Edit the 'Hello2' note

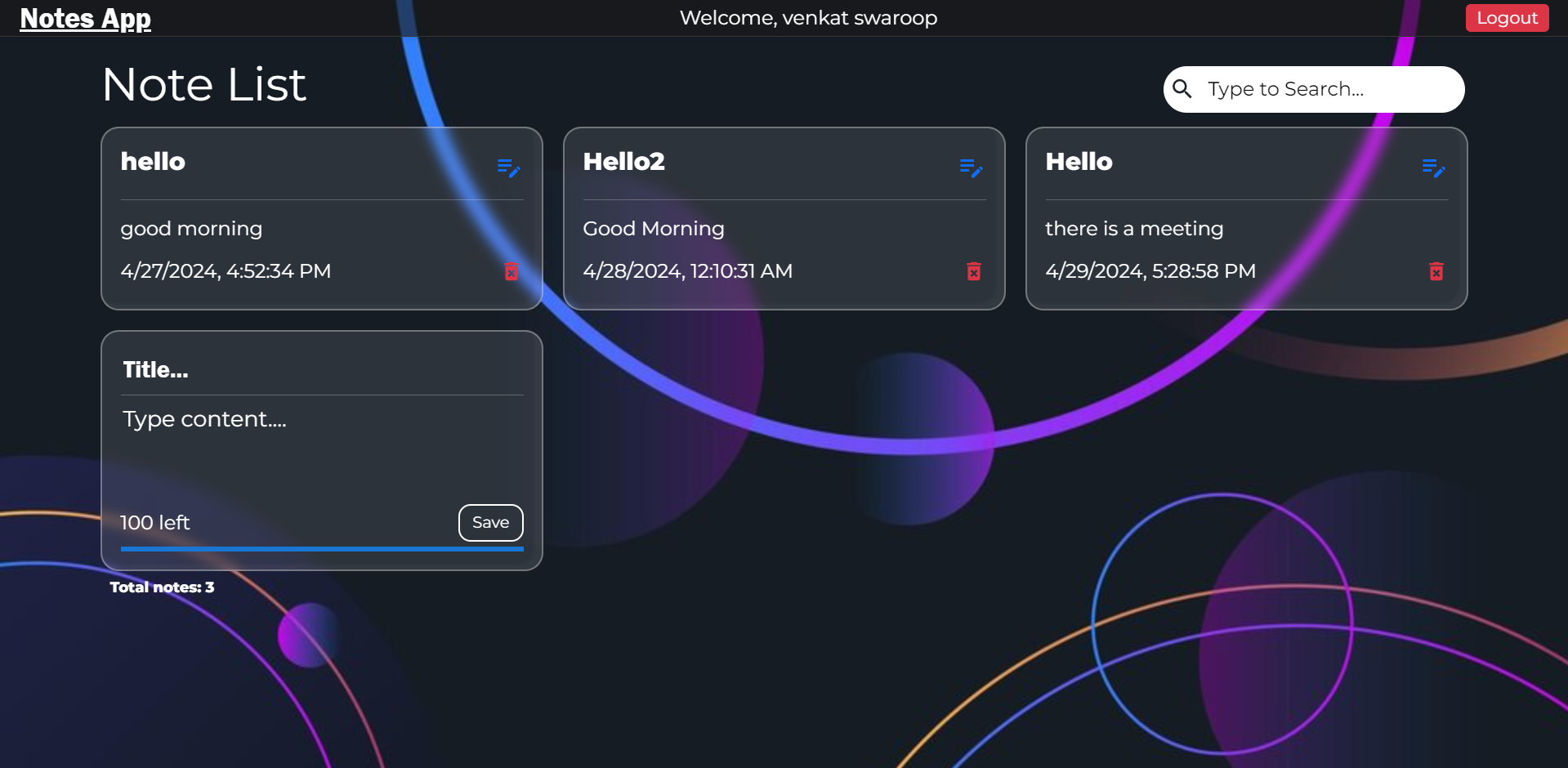pyautogui.click(x=971, y=168)
